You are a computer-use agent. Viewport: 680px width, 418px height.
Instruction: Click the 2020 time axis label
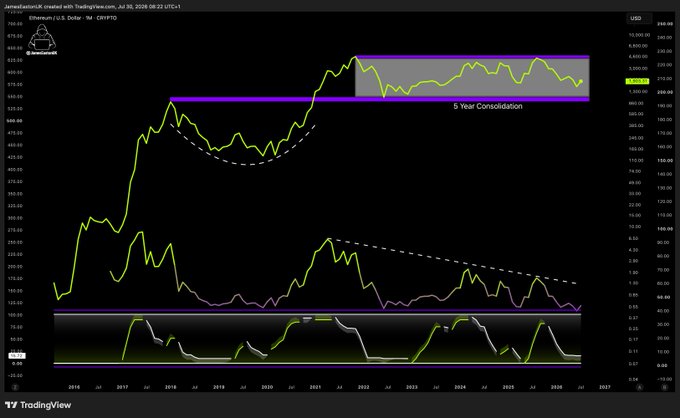point(267,387)
